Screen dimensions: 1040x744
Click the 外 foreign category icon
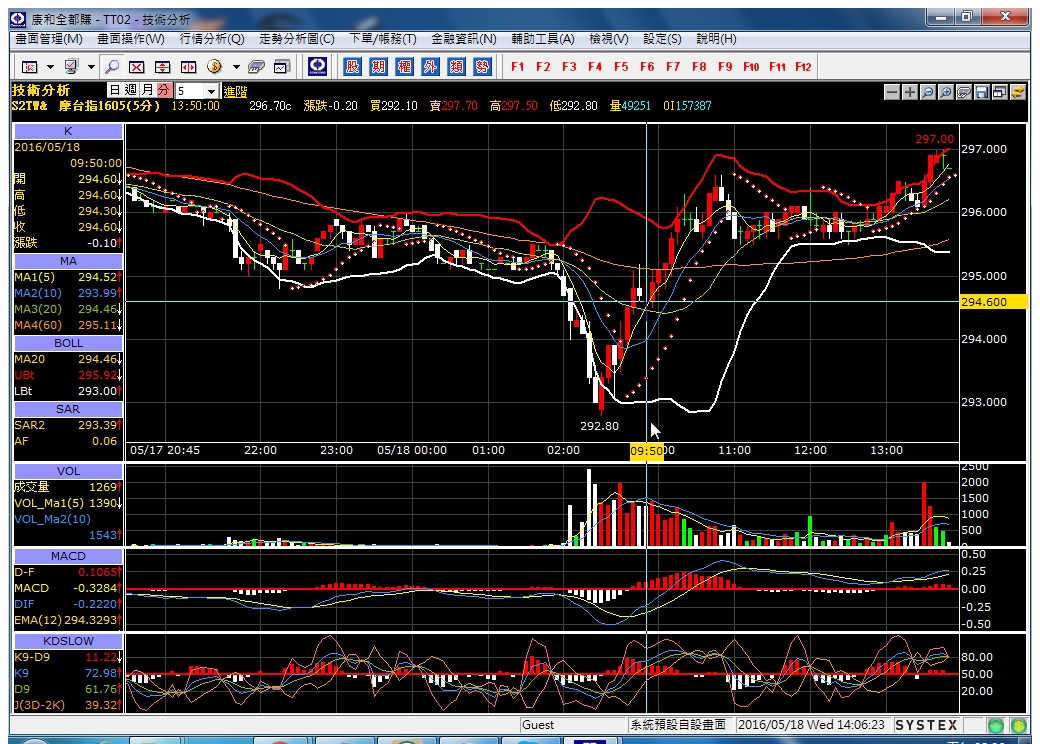pos(430,66)
